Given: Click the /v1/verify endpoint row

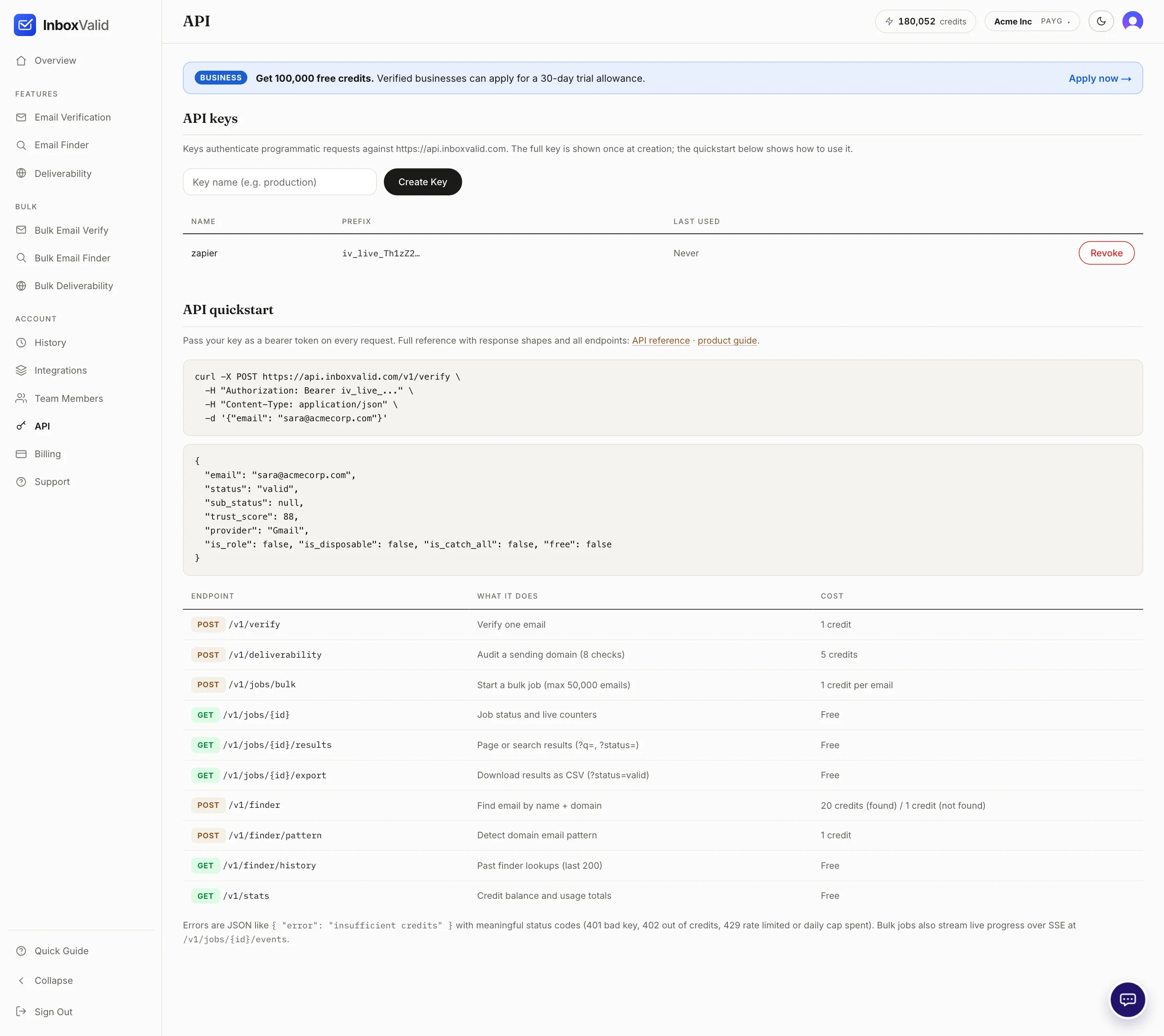Looking at the screenshot, I should point(662,625).
